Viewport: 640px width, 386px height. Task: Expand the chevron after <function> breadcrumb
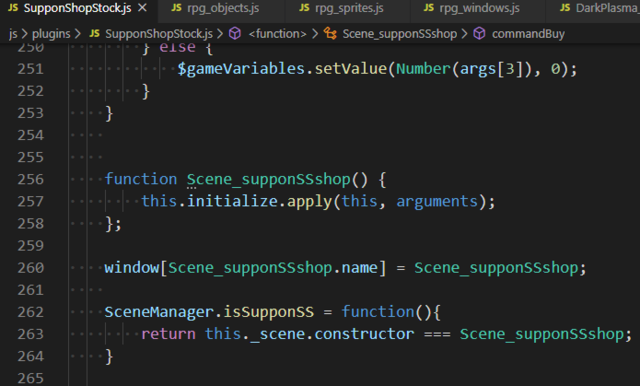(x=315, y=34)
